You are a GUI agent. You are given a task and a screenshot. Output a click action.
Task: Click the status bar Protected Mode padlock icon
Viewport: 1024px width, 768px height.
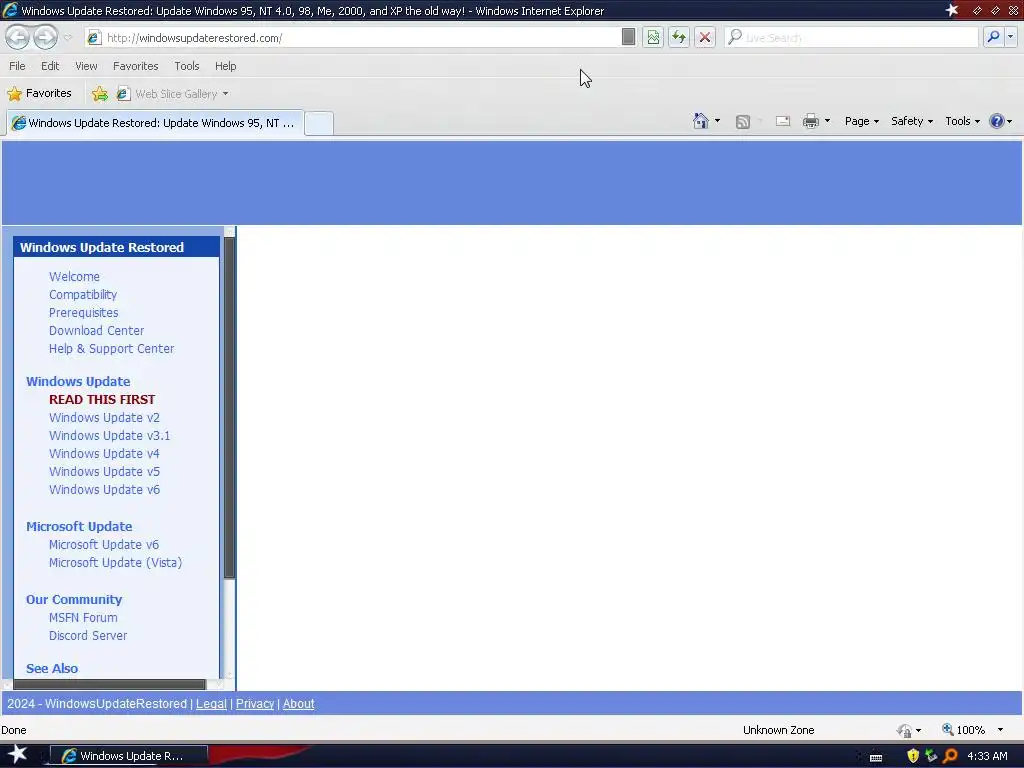point(904,730)
